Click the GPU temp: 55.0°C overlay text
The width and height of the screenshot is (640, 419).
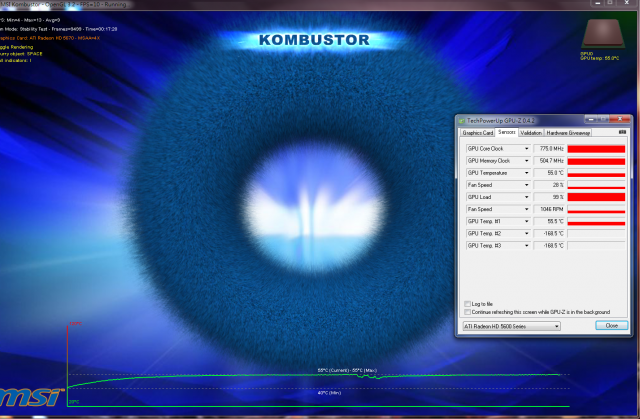pyautogui.click(x=600, y=58)
